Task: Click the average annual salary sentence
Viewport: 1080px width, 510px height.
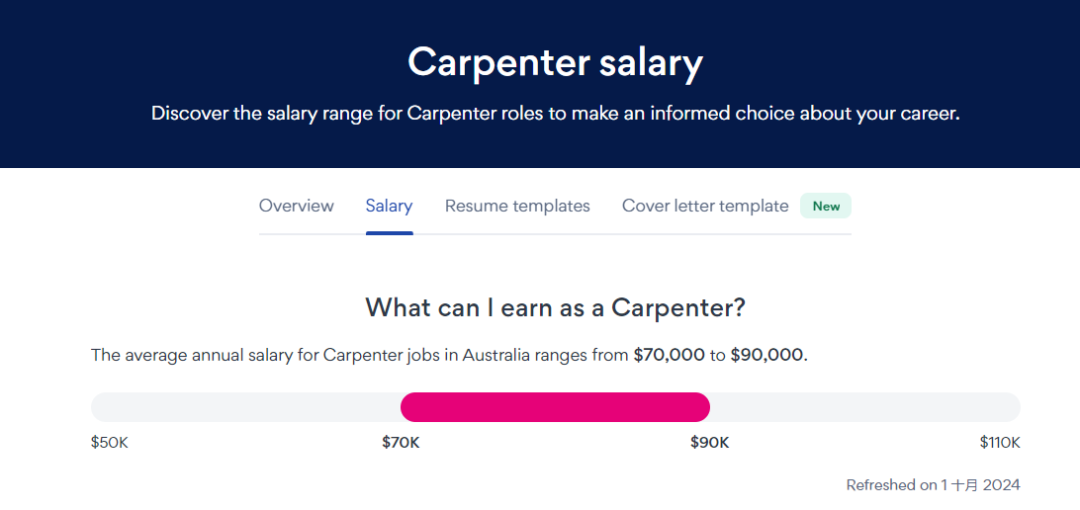Action: click(x=448, y=356)
